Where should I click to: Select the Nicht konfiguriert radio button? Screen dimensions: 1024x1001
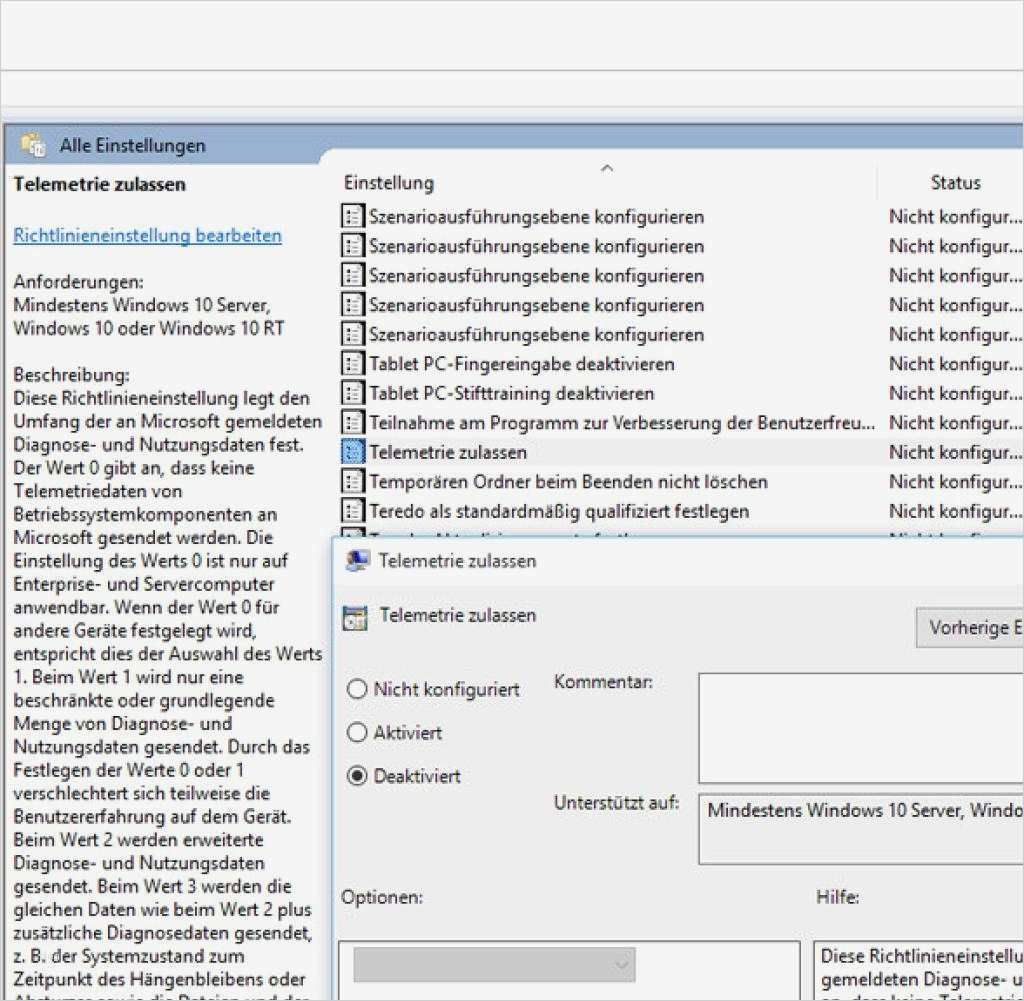356,689
